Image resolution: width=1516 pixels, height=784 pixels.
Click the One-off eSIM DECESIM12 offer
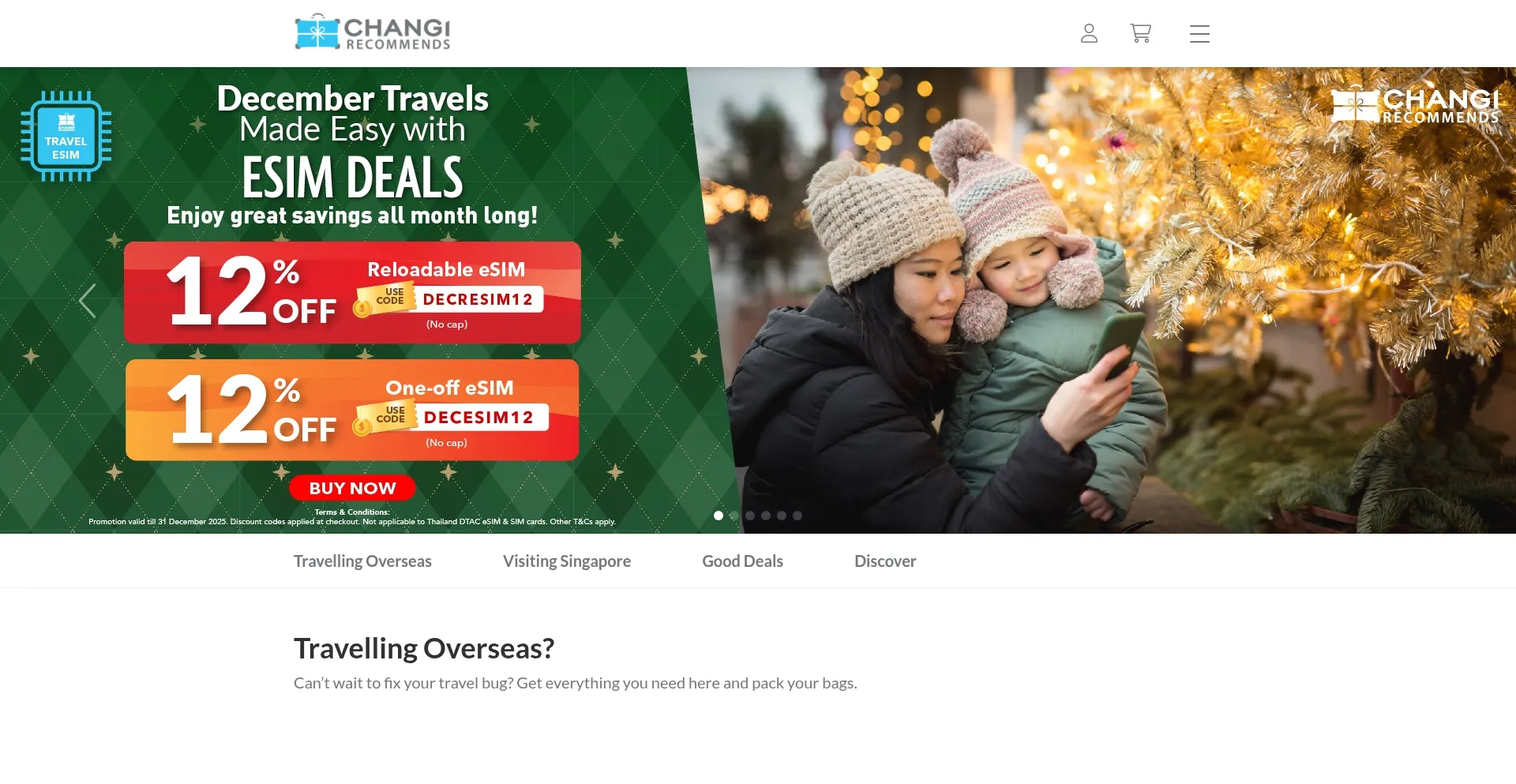(352, 411)
